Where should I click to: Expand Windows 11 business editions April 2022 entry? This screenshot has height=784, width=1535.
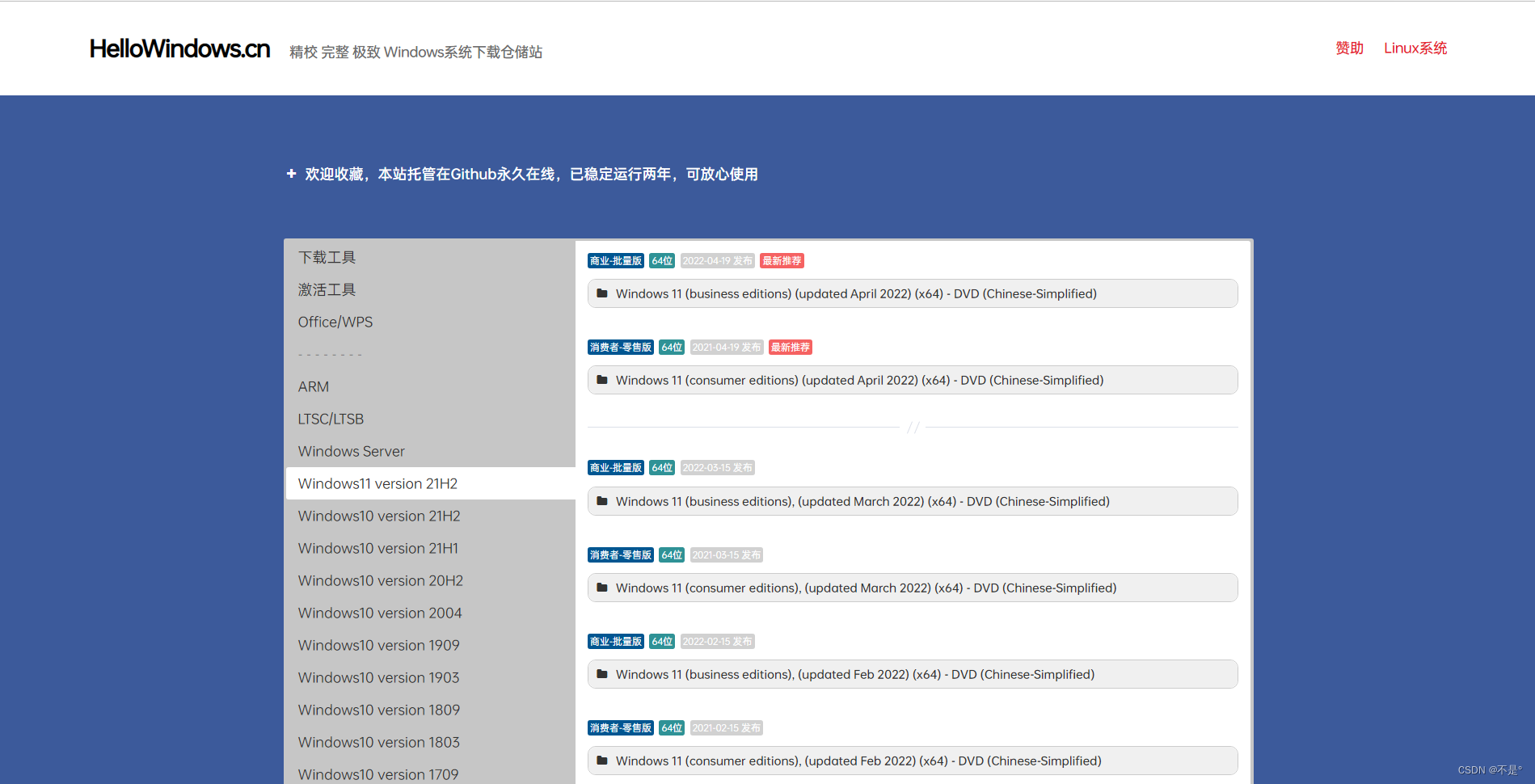(x=913, y=293)
